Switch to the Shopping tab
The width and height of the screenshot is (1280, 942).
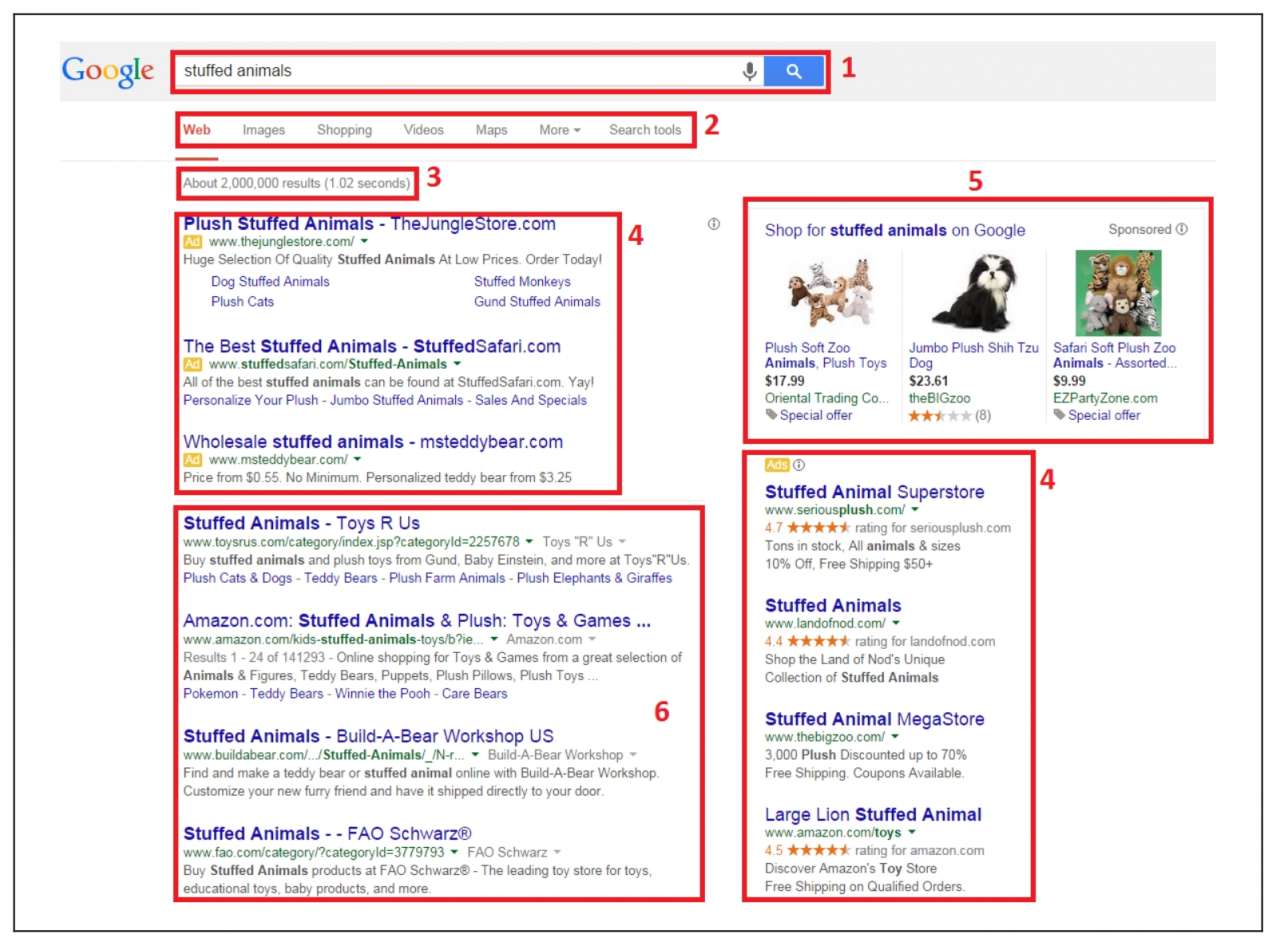344,130
